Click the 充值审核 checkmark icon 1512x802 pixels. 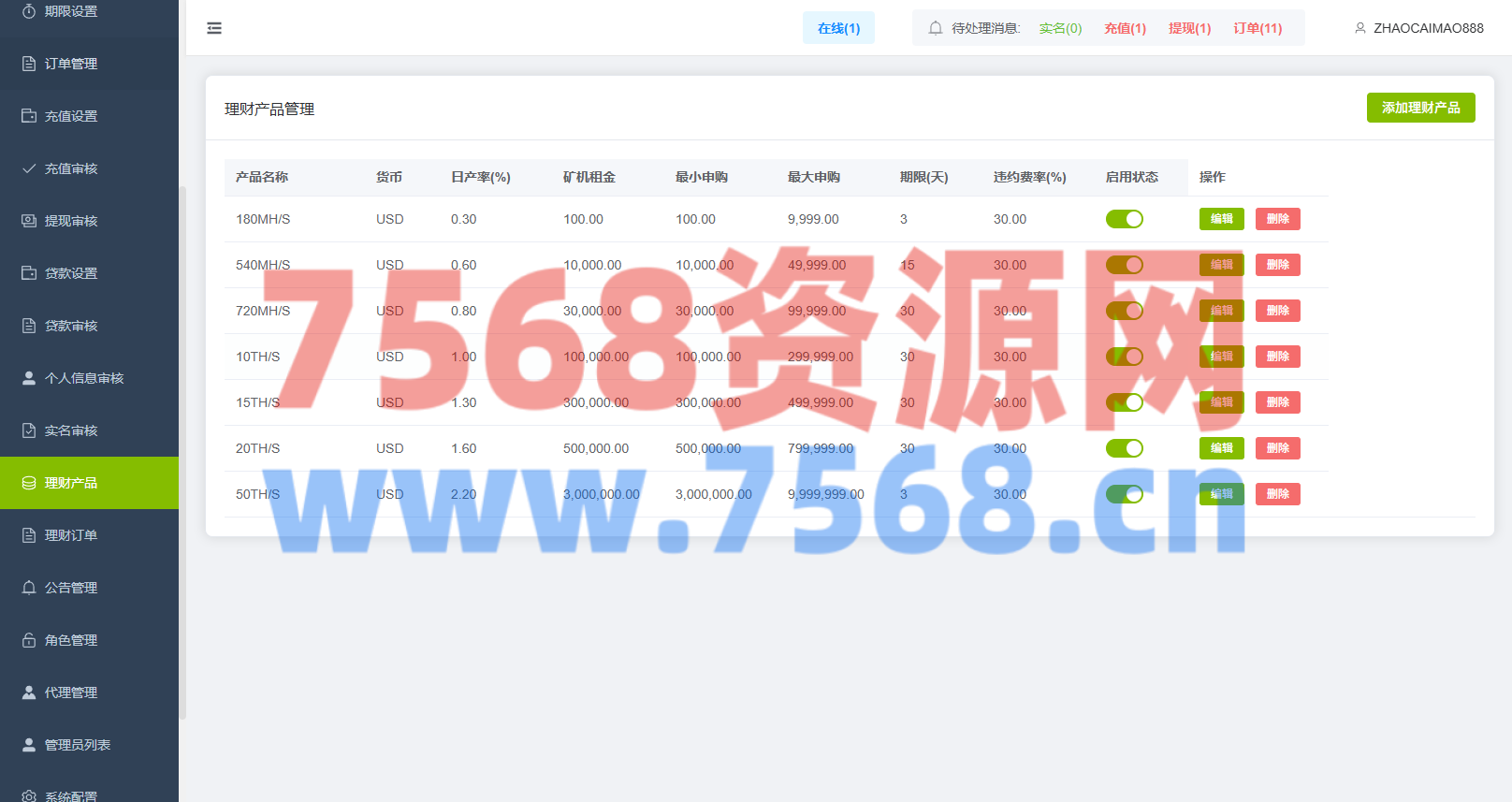29,168
